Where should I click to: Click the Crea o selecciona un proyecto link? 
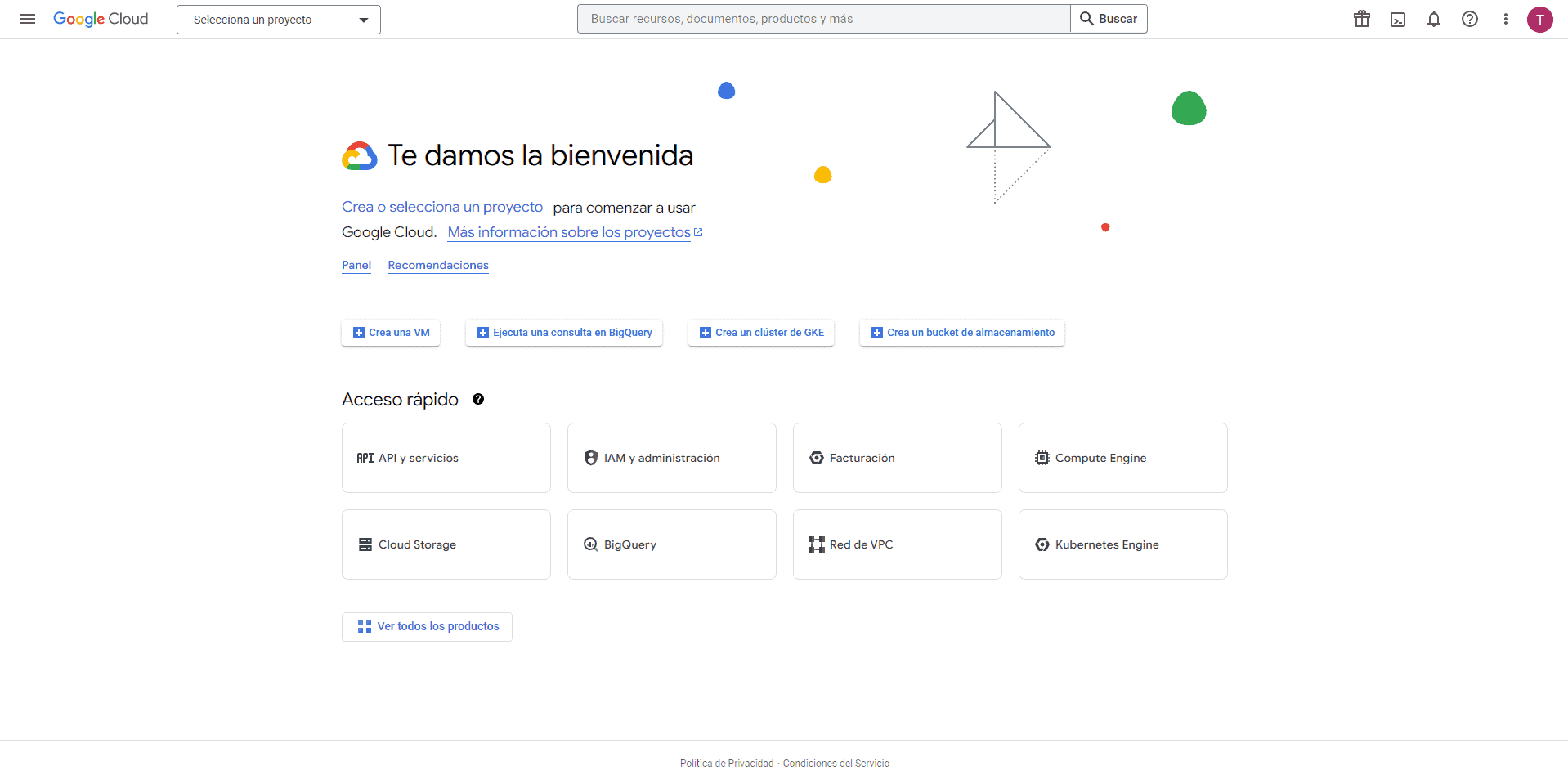442,207
